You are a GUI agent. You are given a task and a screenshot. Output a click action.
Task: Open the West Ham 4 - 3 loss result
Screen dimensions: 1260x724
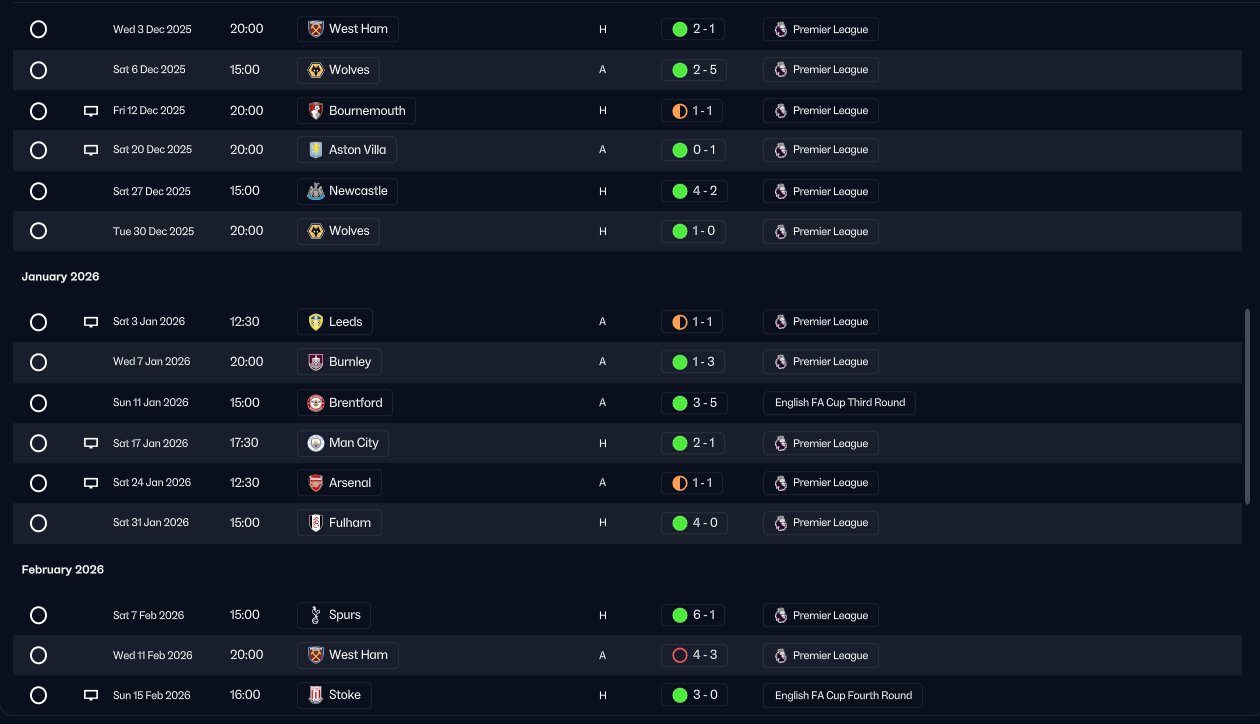coord(693,655)
